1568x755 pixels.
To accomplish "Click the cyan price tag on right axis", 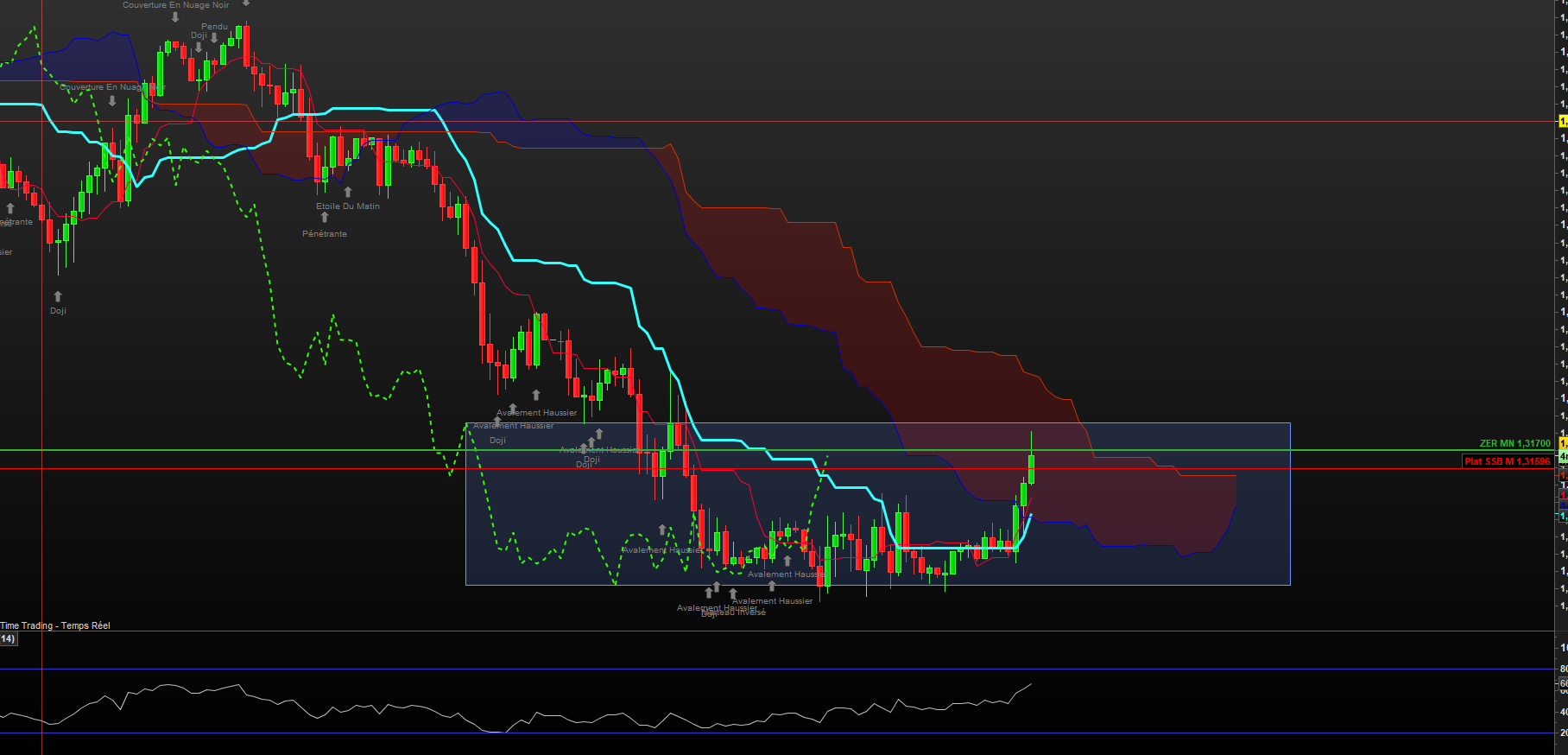I will [x=1563, y=516].
